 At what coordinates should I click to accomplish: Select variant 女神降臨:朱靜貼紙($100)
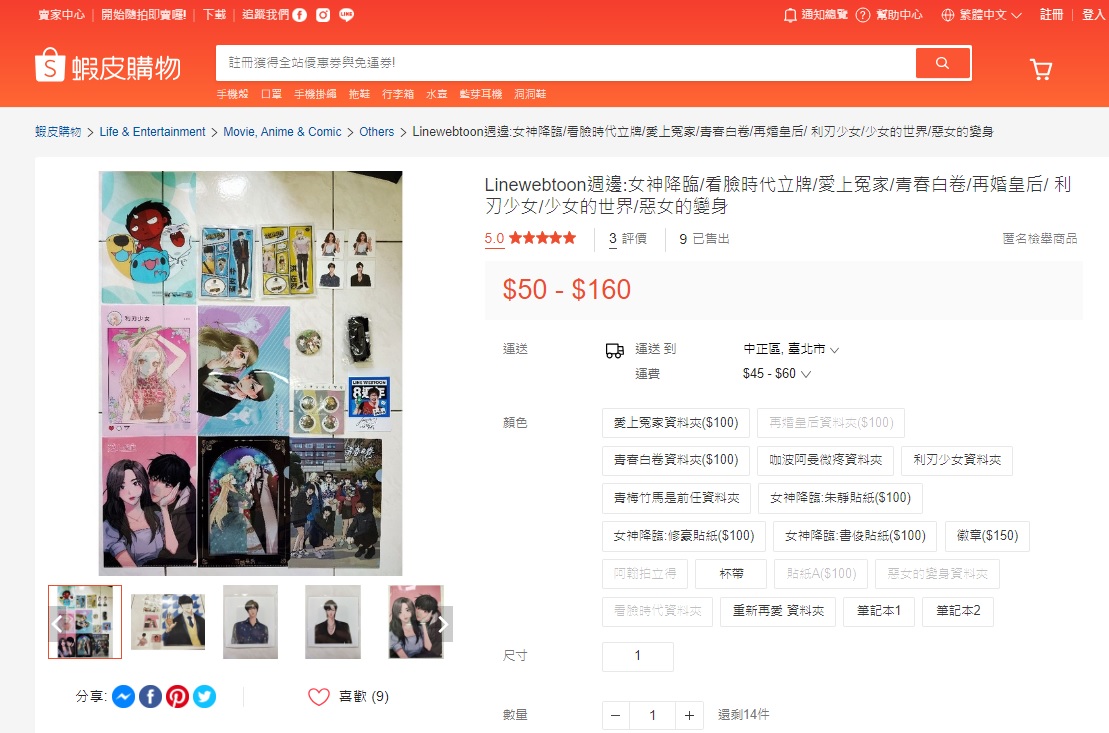tap(840, 498)
